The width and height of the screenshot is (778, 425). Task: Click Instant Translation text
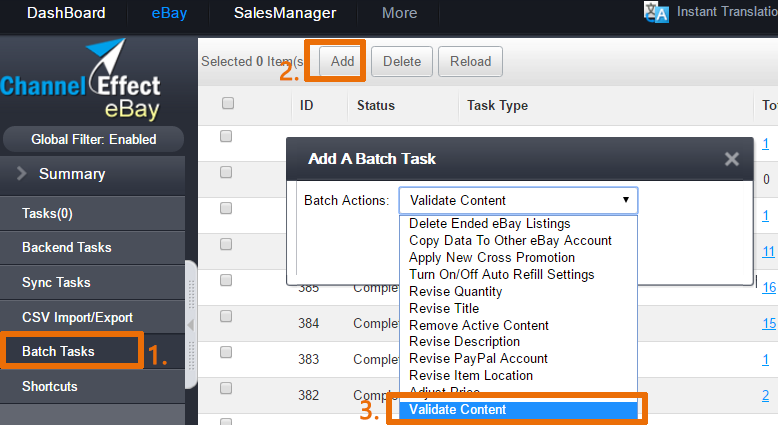pyautogui.click(x=727, y=11)
